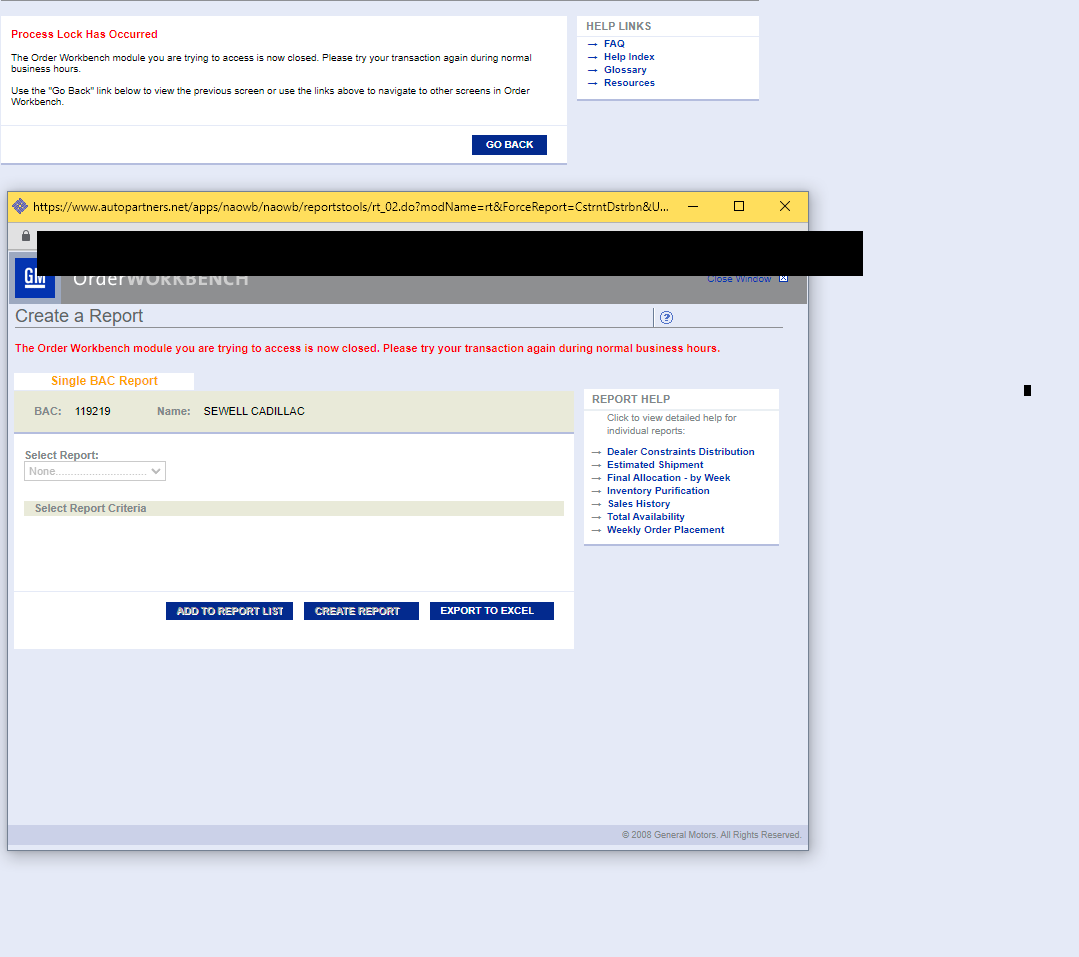Click the GM logo in the header

[x=34, y=278]
